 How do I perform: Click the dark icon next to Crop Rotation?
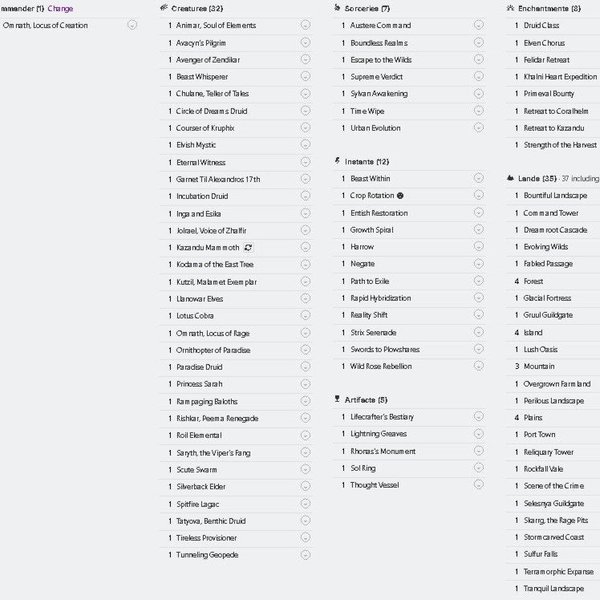[x=400, y=195]
